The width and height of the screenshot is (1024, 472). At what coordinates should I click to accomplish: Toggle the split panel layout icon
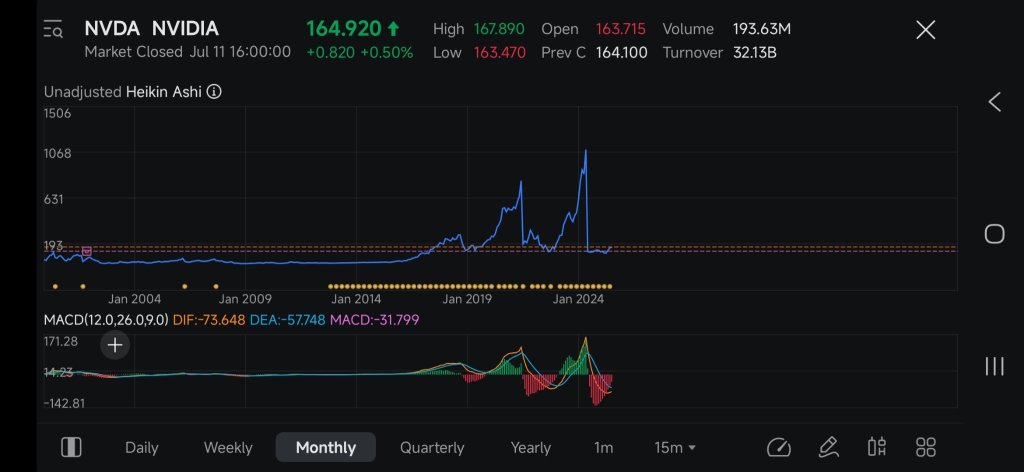tap(71, 447)
